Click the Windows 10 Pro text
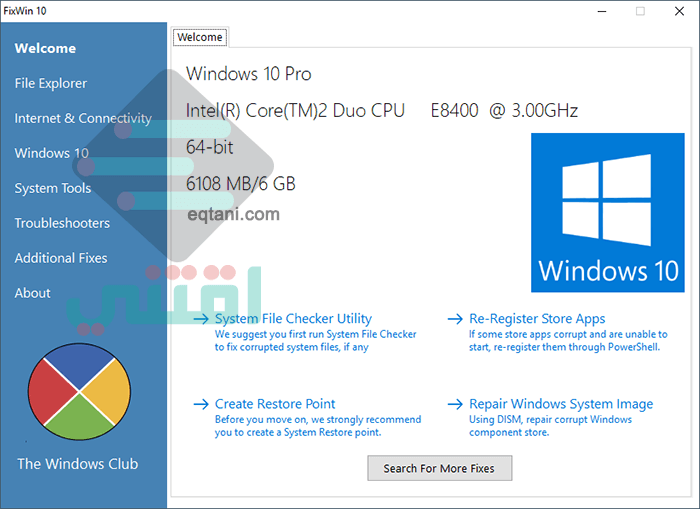Screen dimensions: 700x509 pyautogui.click(x=249, y=74)
